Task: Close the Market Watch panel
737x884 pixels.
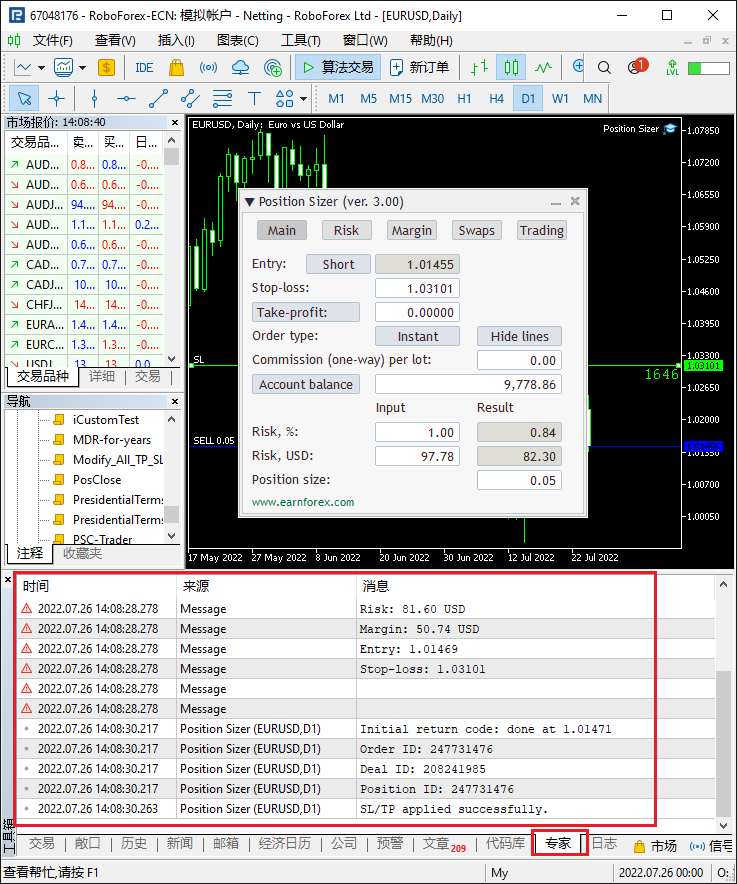Action: coord(175,122)
